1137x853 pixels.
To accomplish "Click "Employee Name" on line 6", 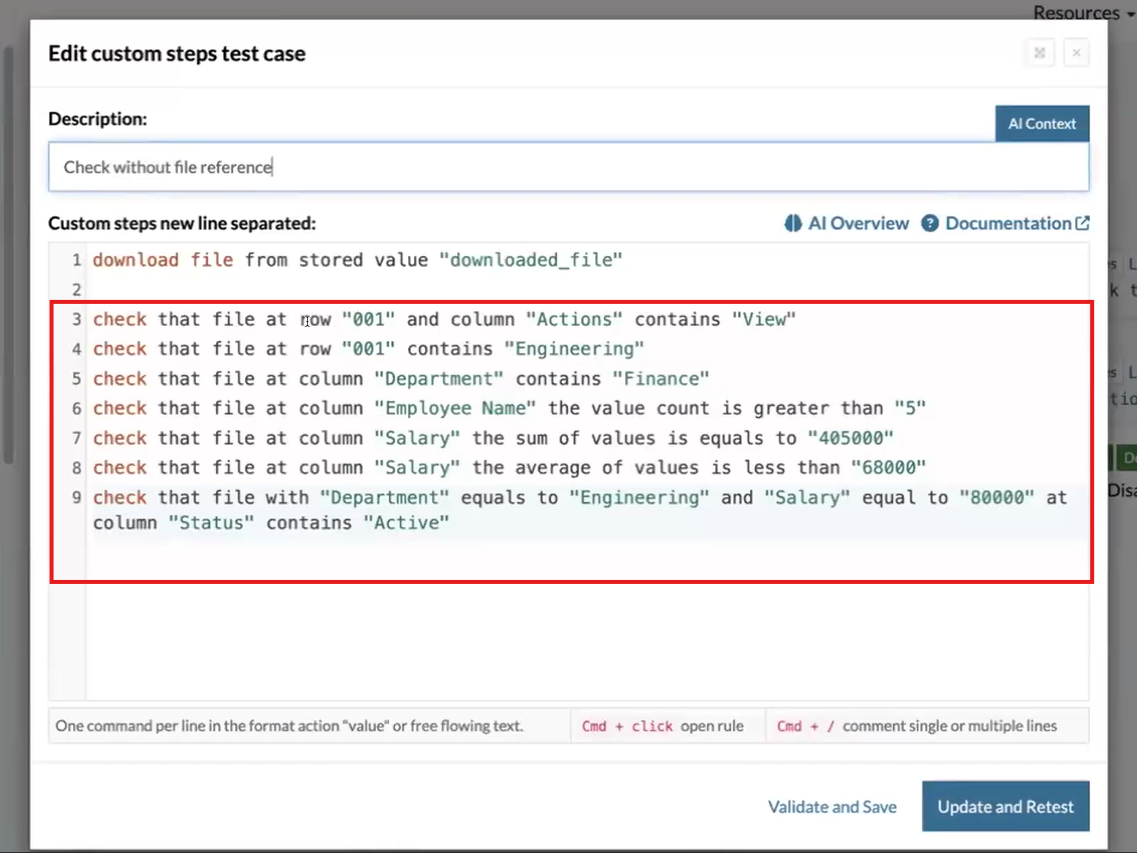I will point(455,408).
